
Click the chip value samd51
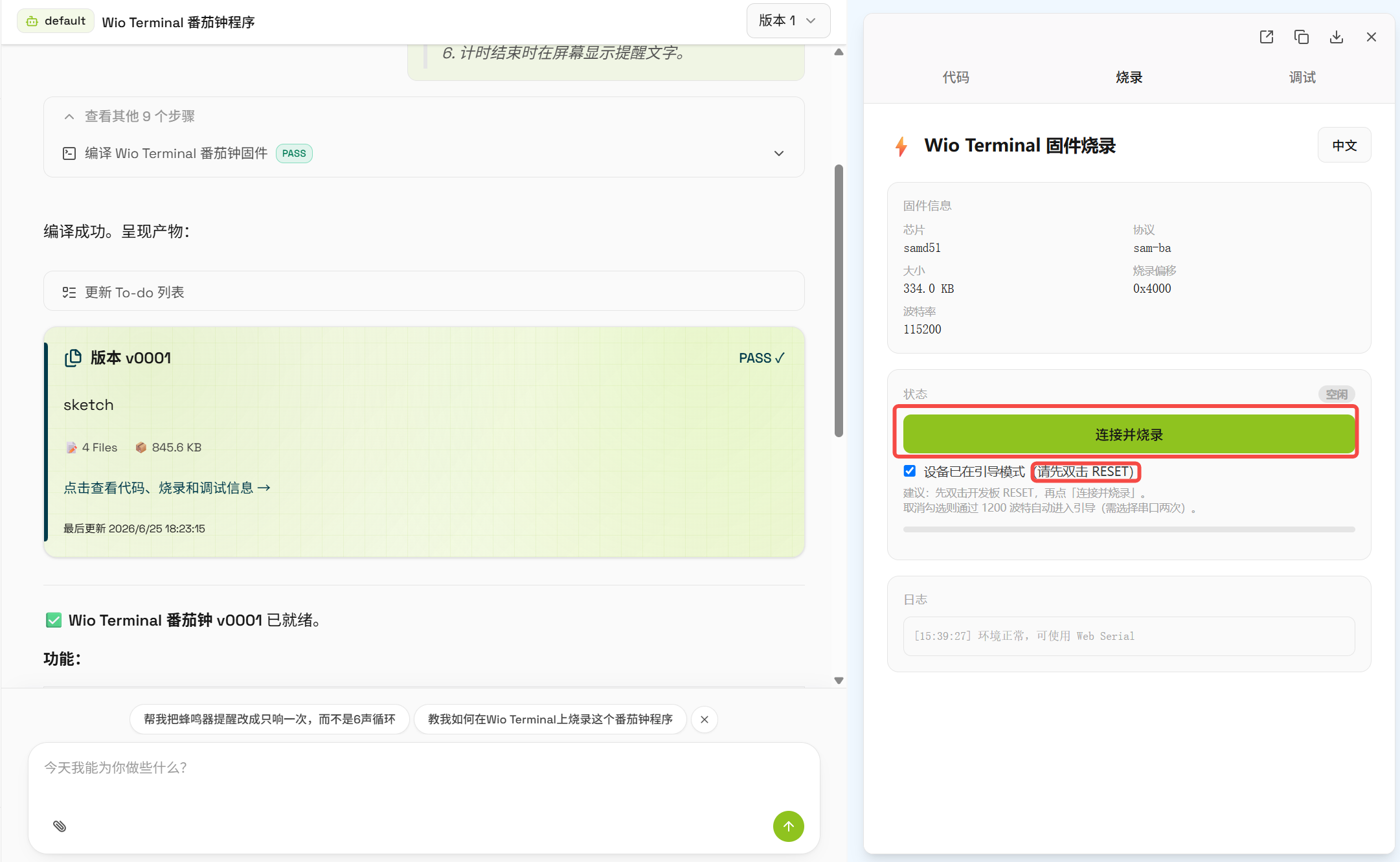pos(921,248)
